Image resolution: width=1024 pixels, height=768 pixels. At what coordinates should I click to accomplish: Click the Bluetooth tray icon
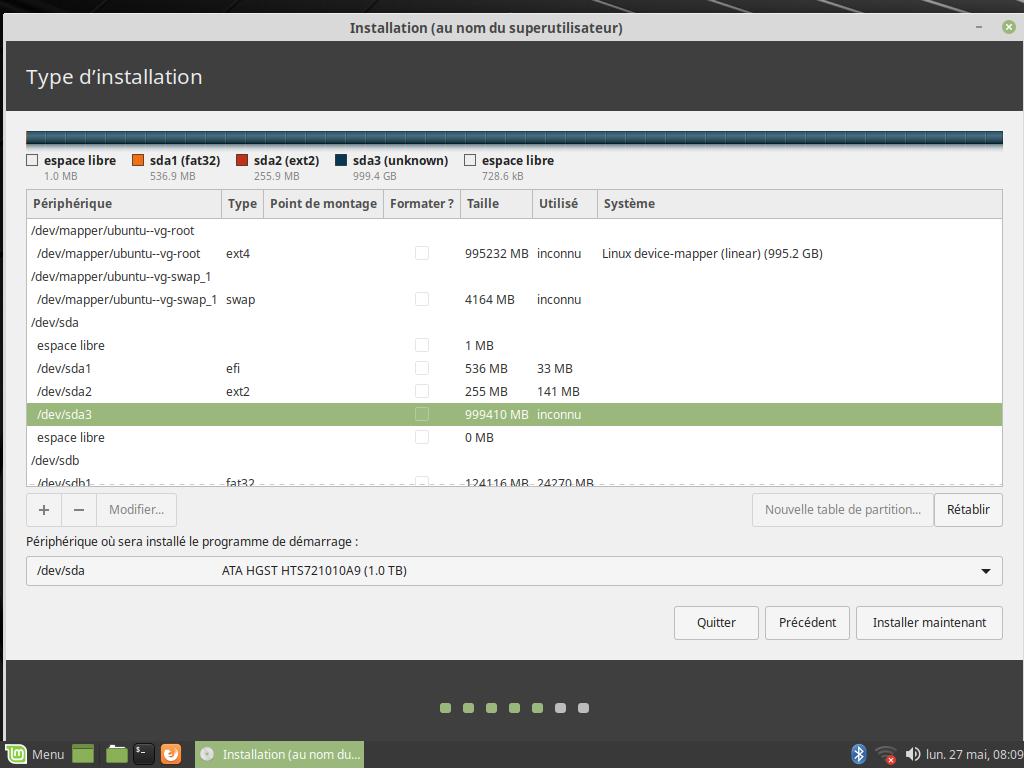857,754
